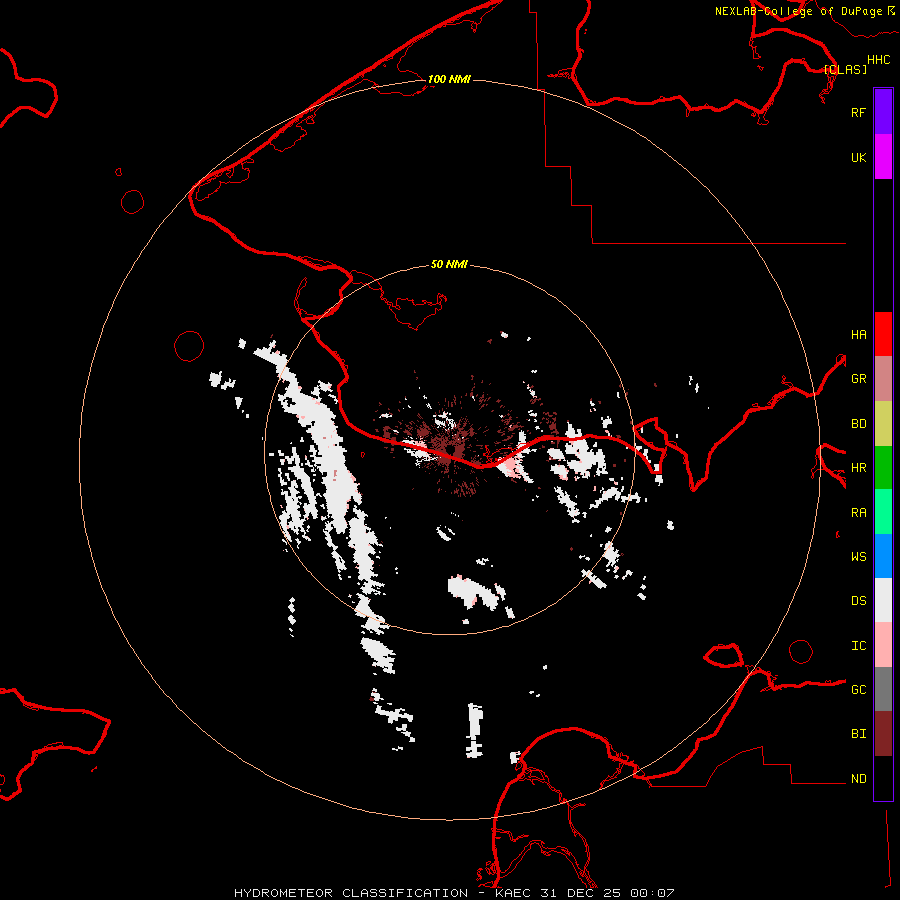
Task: Click the RF legend label
Action: [x=858, y=112]
